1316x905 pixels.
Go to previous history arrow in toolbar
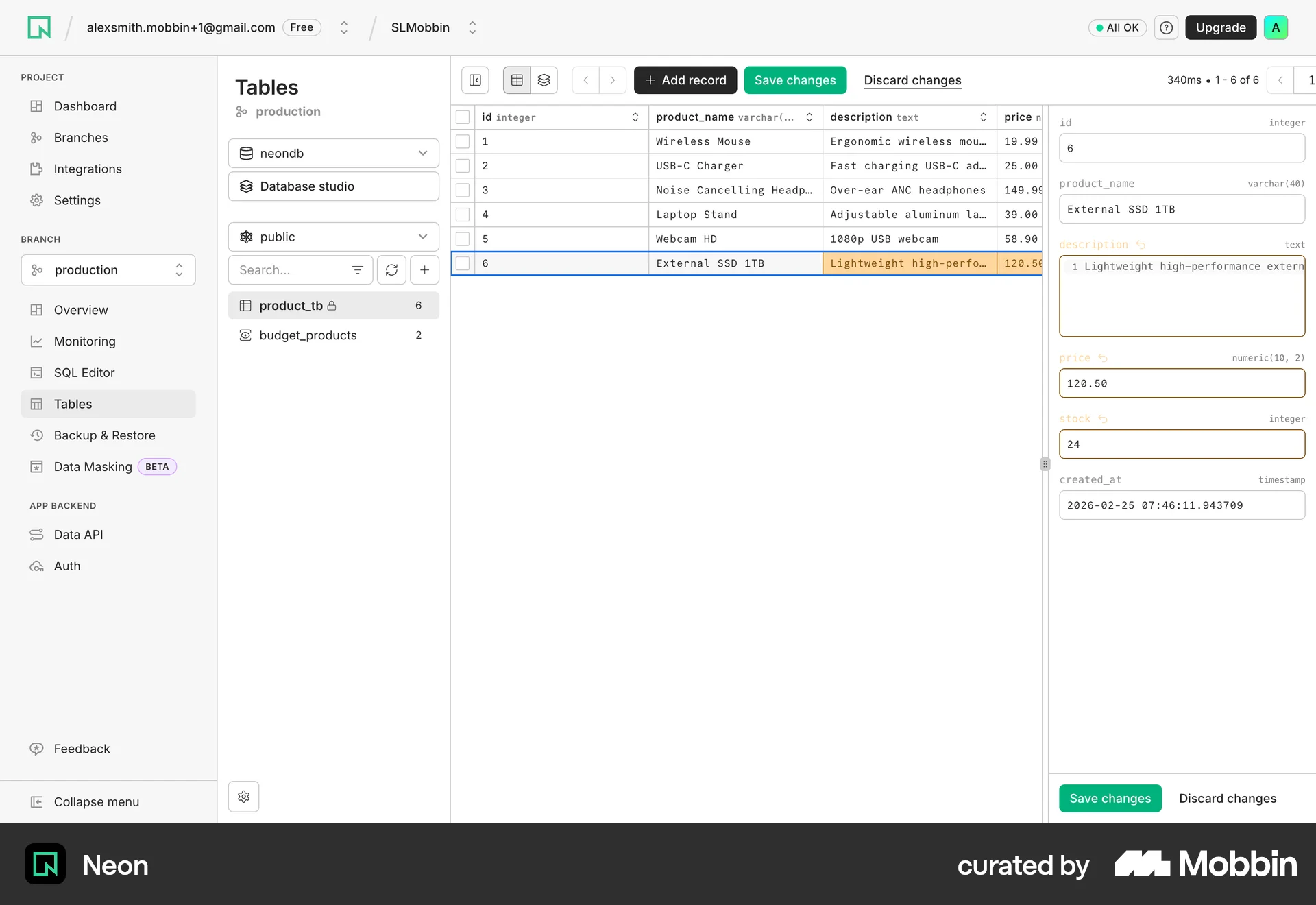pyautogui.click(x=586, y=80)
